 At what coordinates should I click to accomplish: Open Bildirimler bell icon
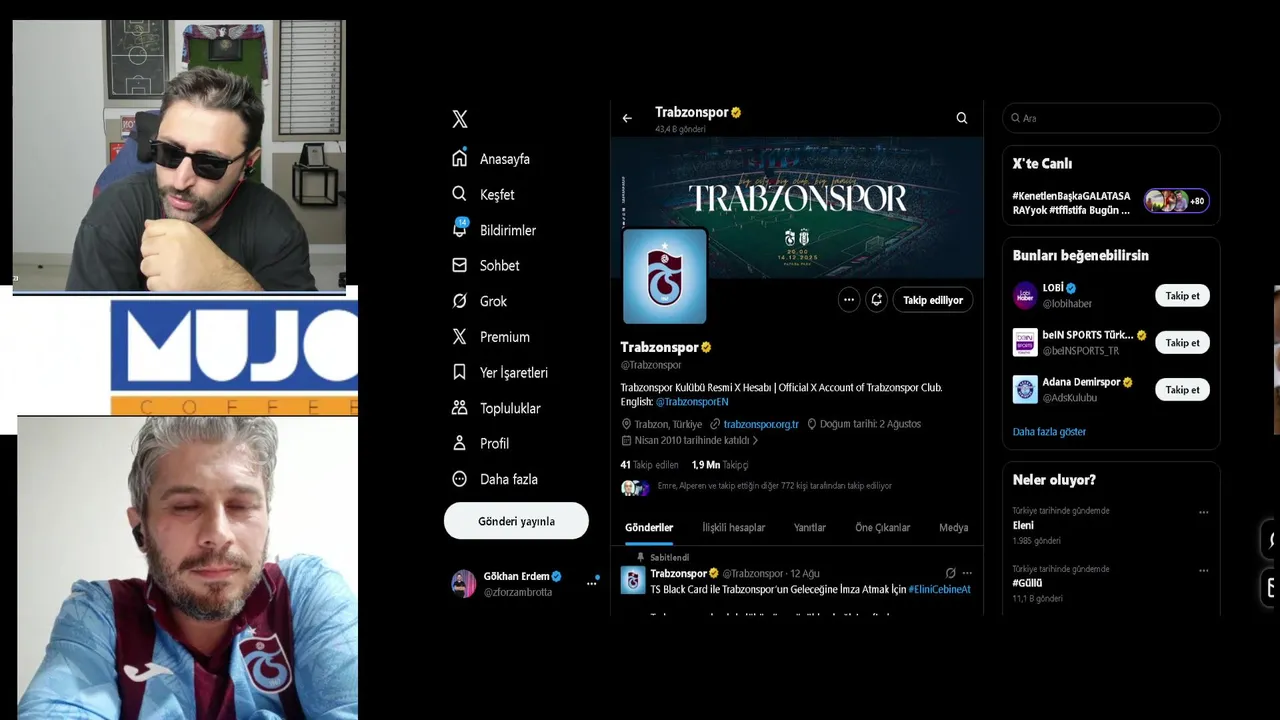click(x=460, y=229)
